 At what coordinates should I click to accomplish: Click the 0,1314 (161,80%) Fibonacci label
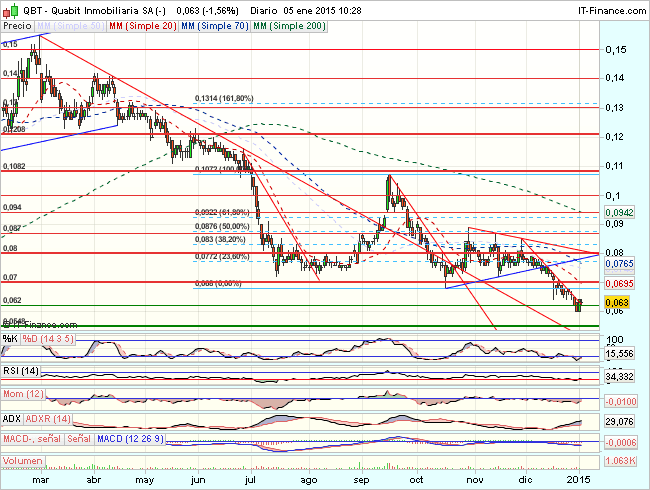(x=224, y=98)
